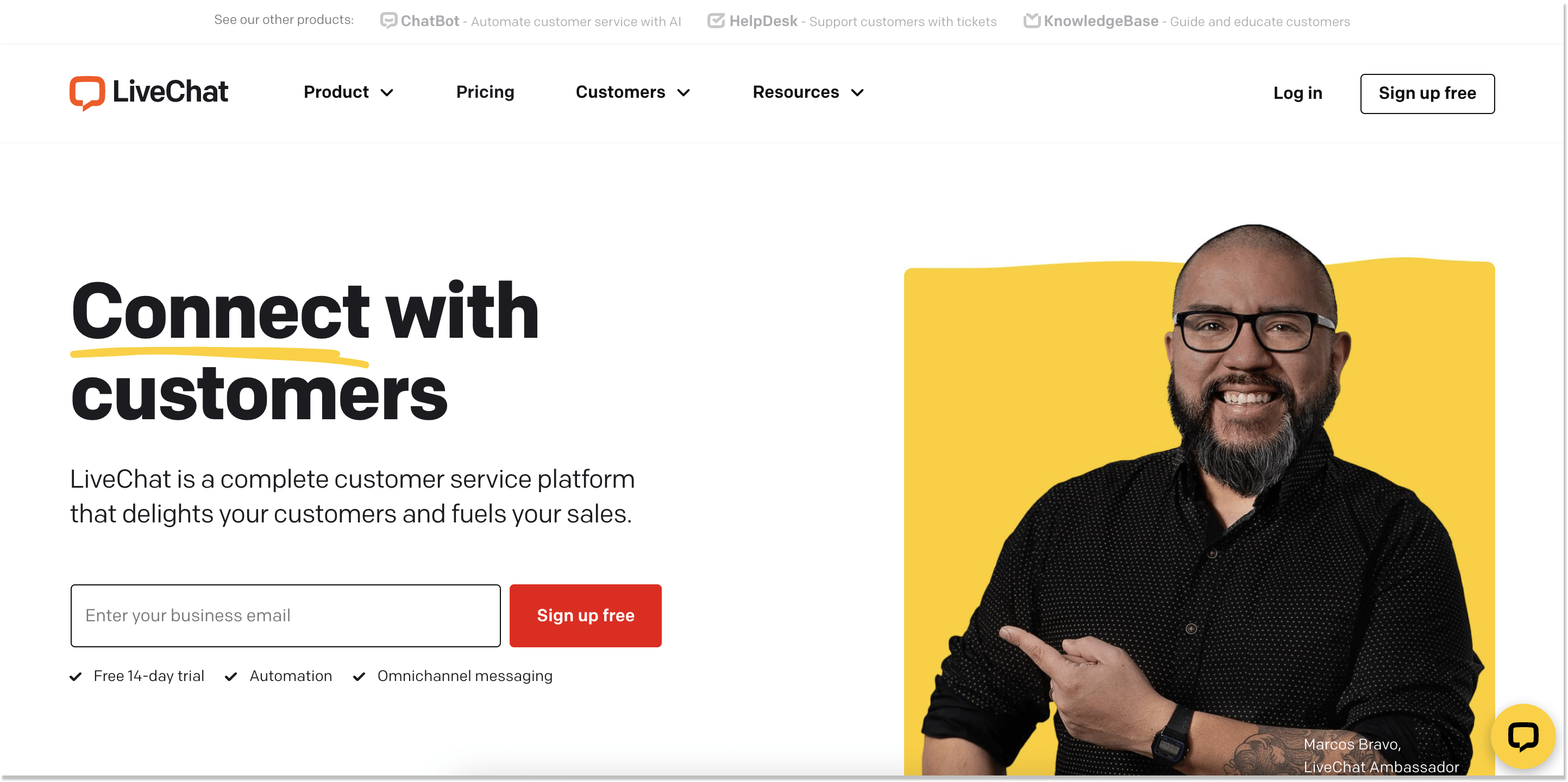Click the red Sign up free button
This screenshot has height=782, width=1568.
click(586, 615)
